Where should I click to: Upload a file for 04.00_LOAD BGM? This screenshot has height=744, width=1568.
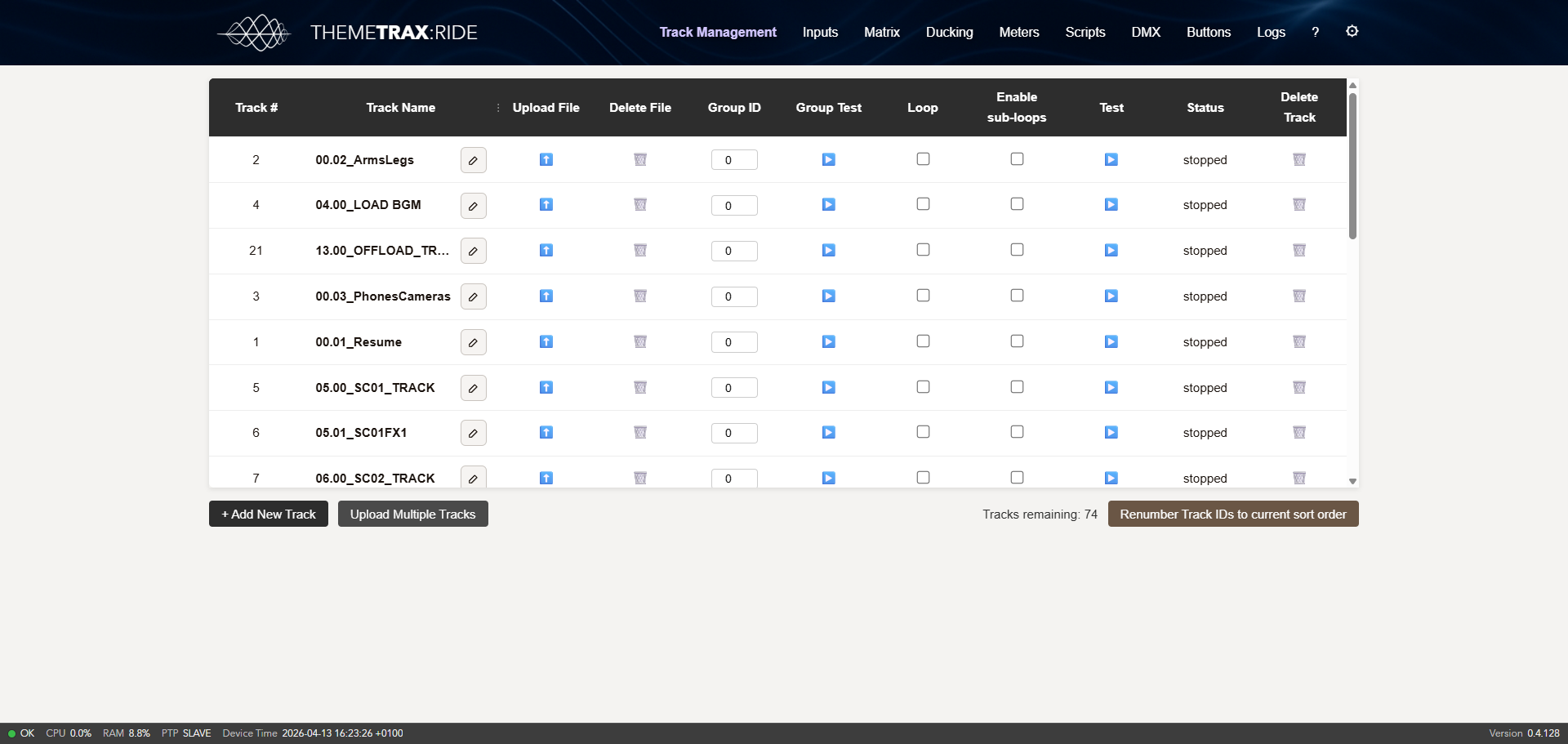[x=546, y=205]
